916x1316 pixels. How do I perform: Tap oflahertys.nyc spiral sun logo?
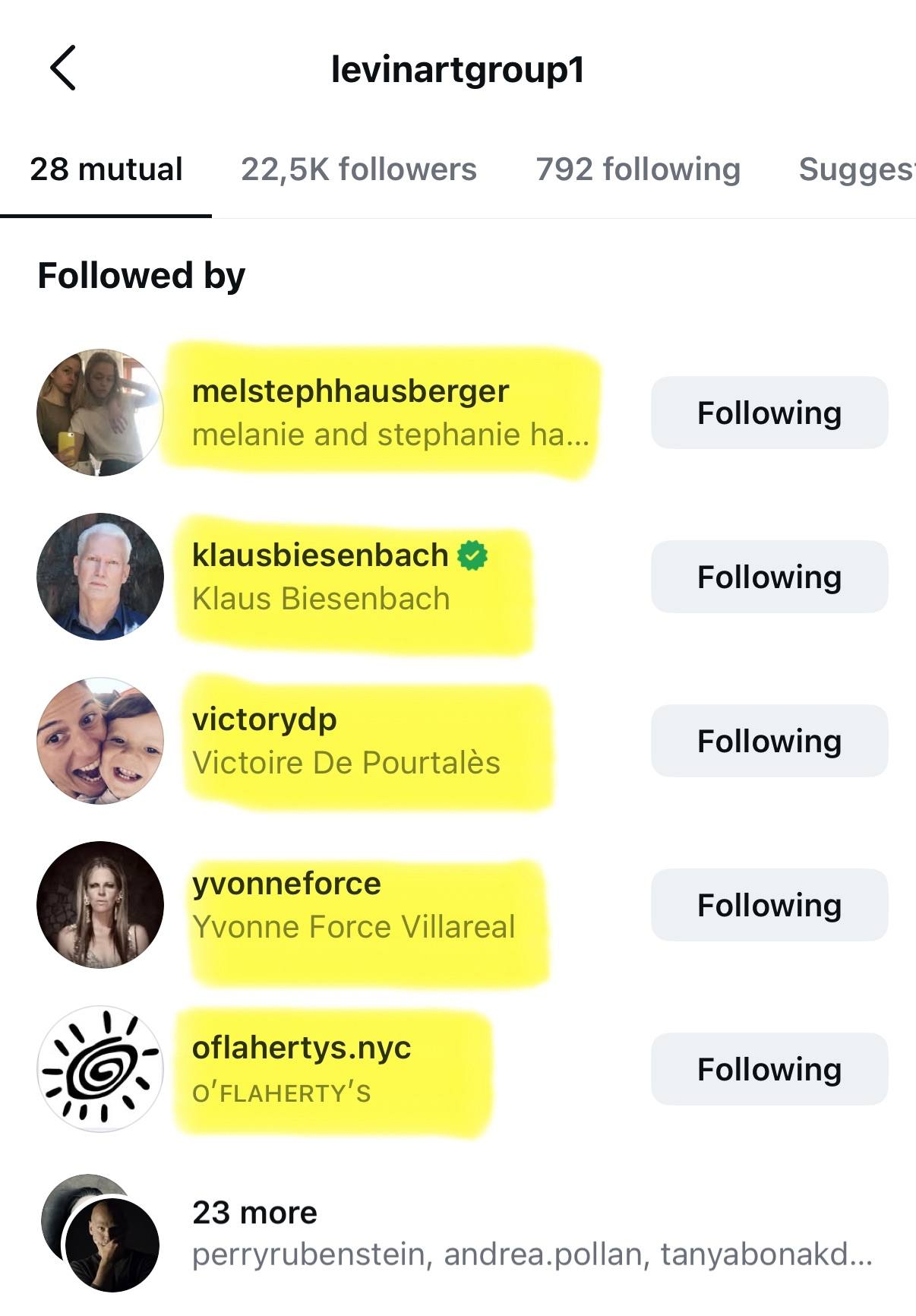pos(100,1069)
